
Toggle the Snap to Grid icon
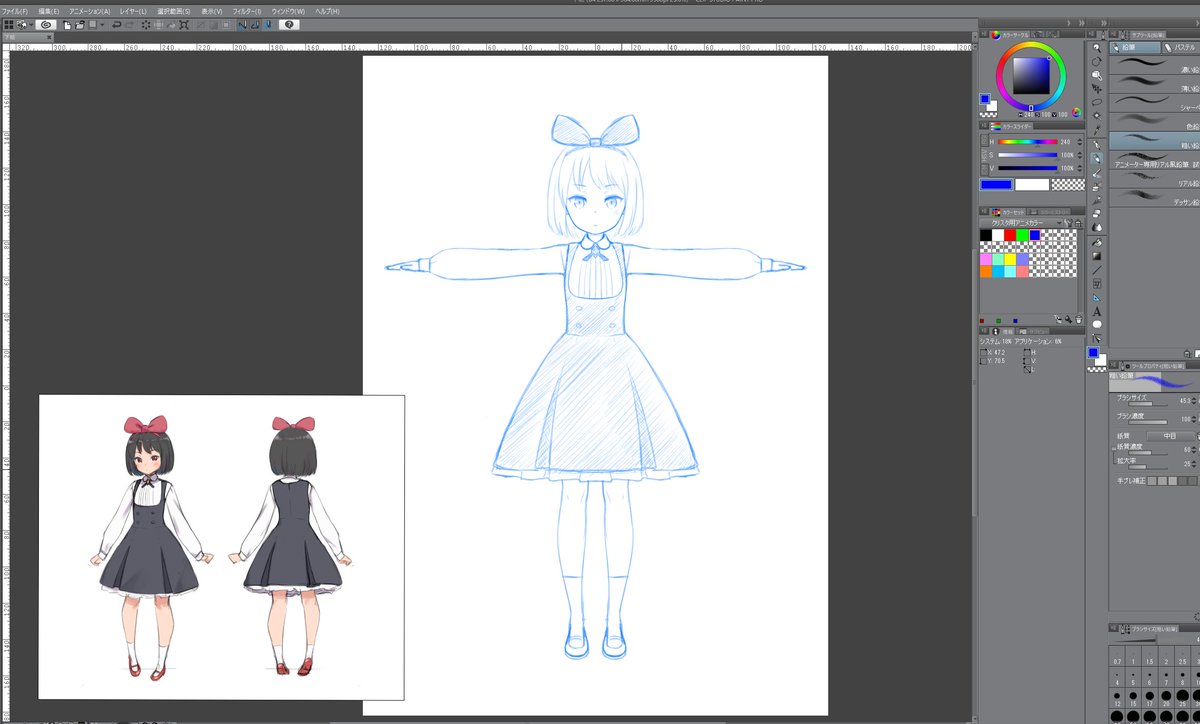pyautogui.click(x=268, y=25)
